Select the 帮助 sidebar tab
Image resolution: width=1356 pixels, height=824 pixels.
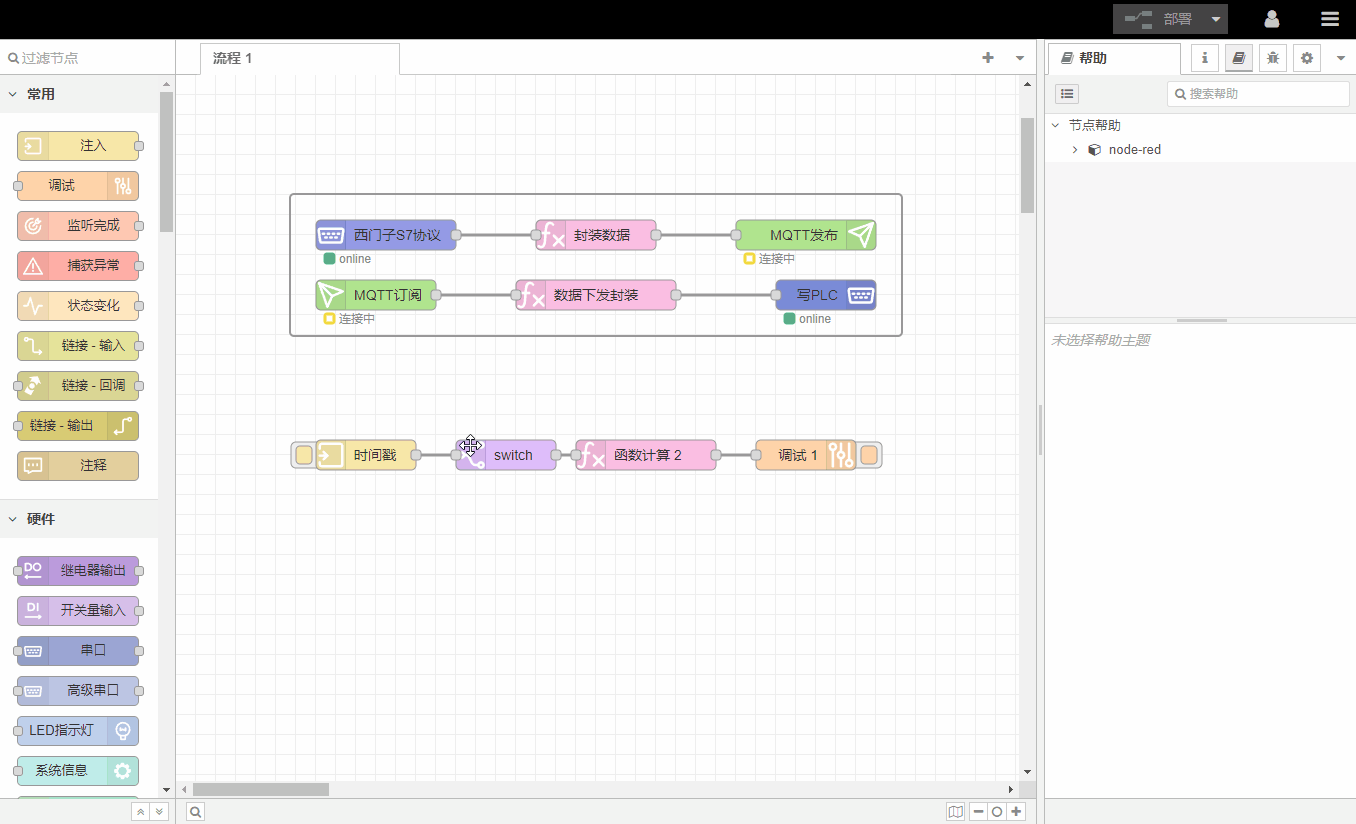point(1113,59)
